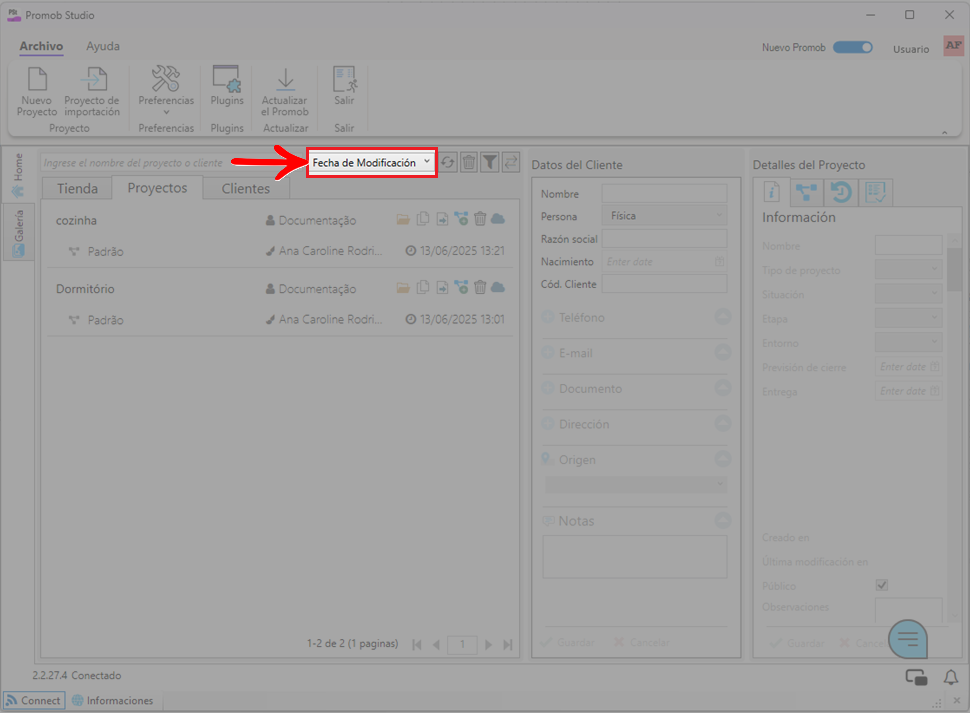Go to the next page
The height and width of the screenshot is (713, 970).
coord(488,644)
